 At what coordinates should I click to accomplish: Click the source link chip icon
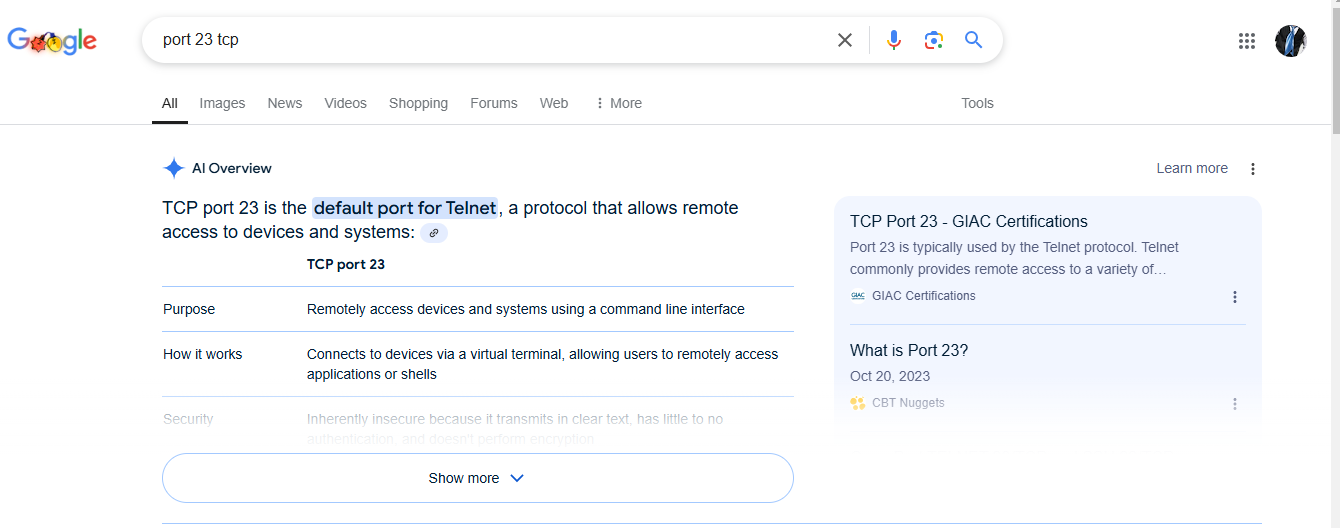click(x=433, y=233)
